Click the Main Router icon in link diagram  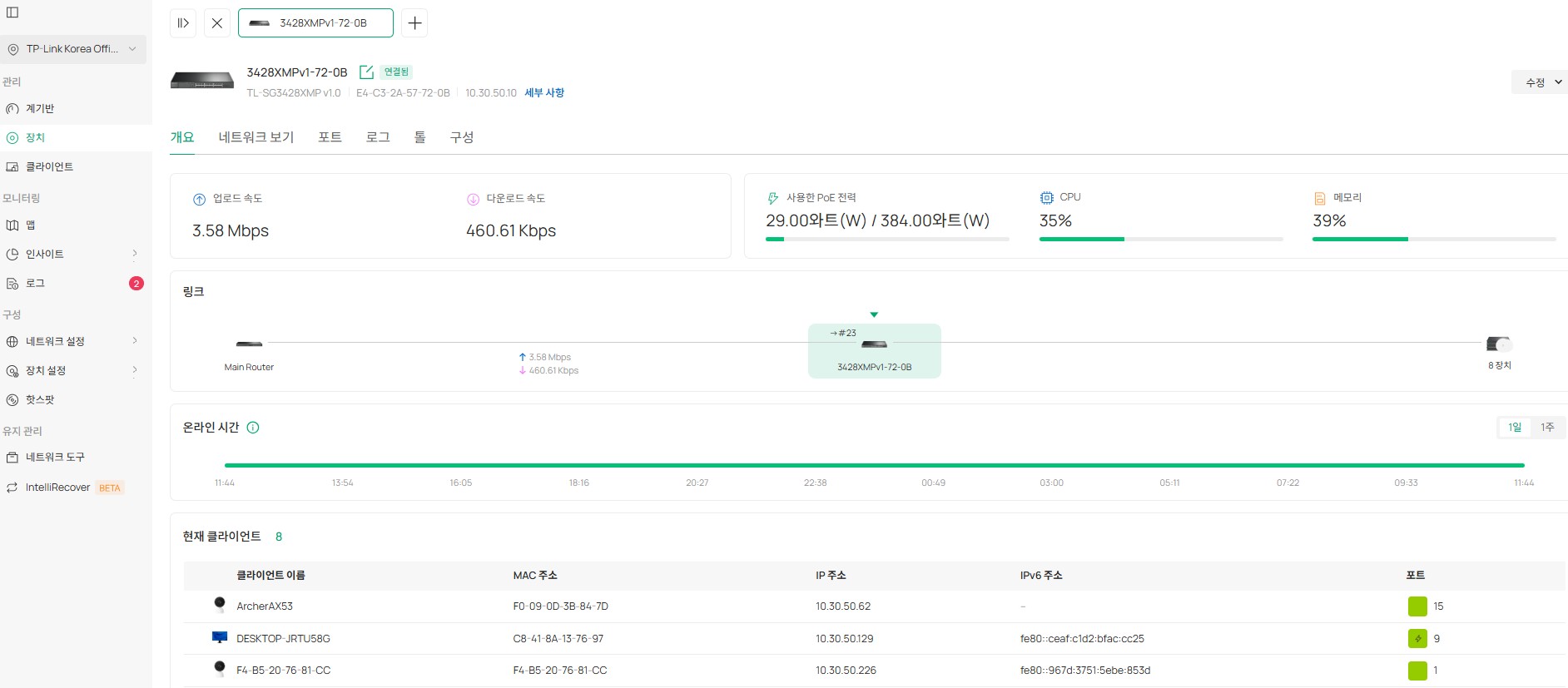[249, 344]
